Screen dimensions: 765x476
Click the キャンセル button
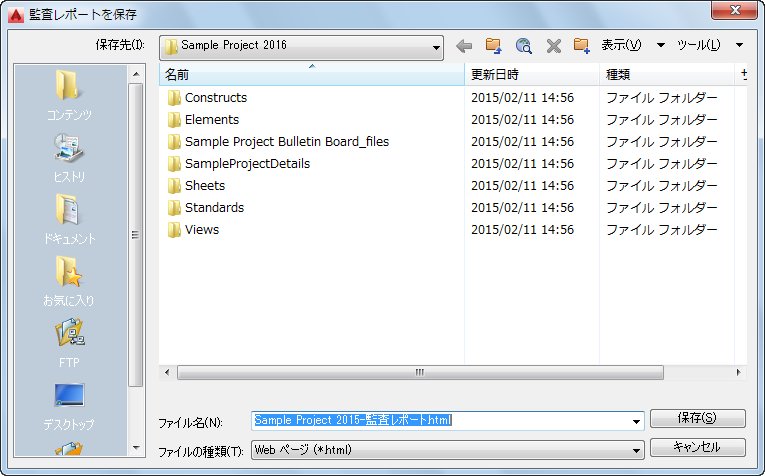tap(698, 447)
